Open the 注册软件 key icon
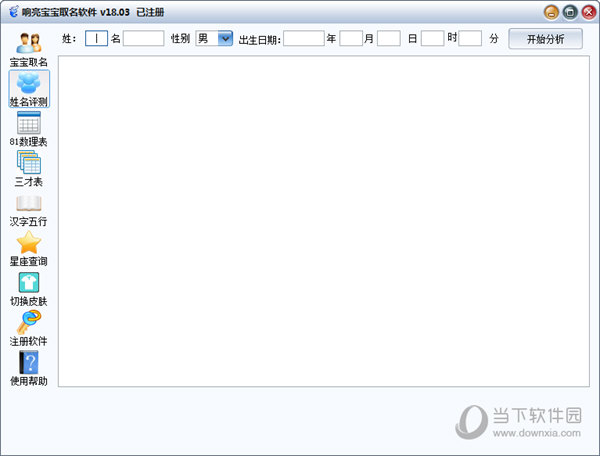 click(x=29, y=322)
